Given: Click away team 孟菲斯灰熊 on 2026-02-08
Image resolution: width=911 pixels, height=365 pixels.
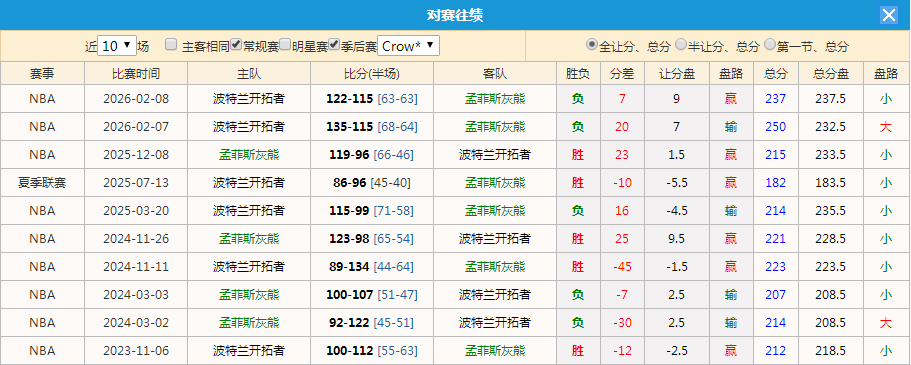Looking at the screenshot, I should [x=495, y=99].
